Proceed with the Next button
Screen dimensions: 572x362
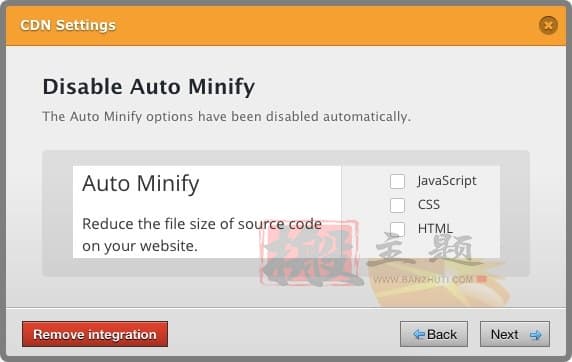[x=515, y=334]
